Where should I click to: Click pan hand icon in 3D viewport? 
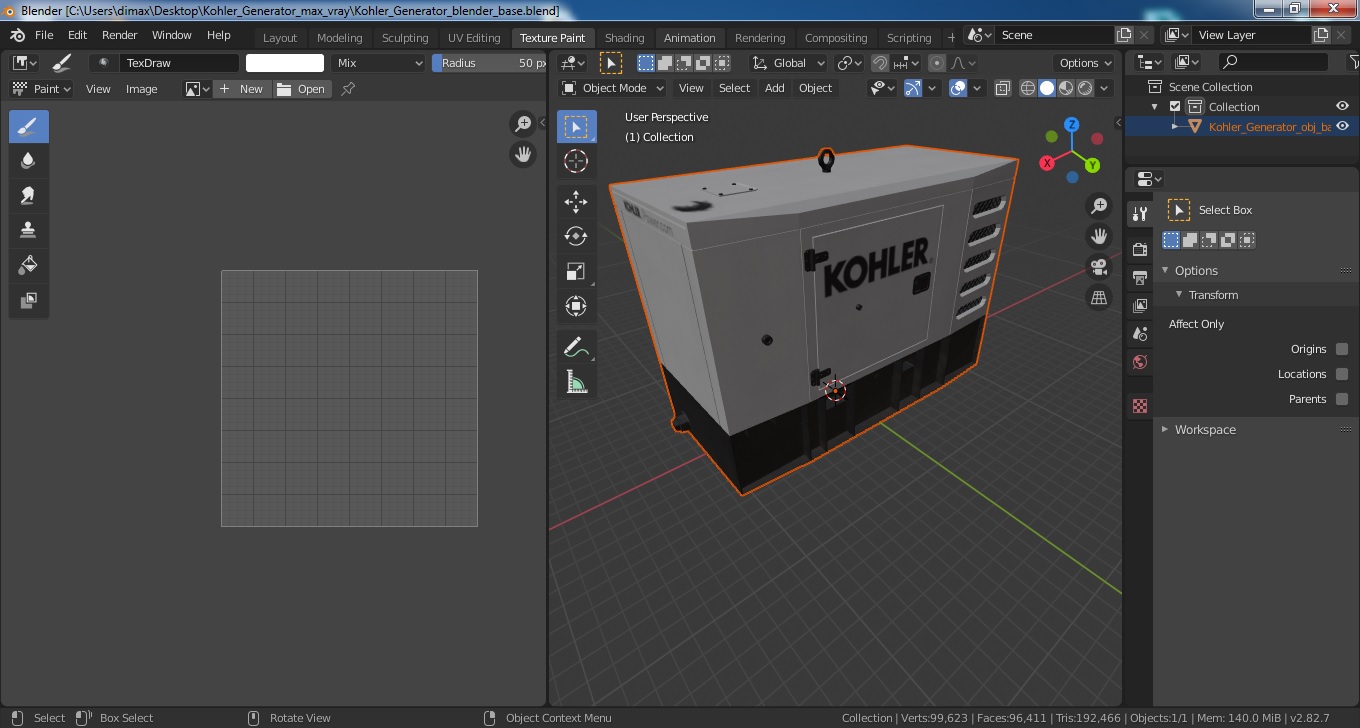[1099, 237]
